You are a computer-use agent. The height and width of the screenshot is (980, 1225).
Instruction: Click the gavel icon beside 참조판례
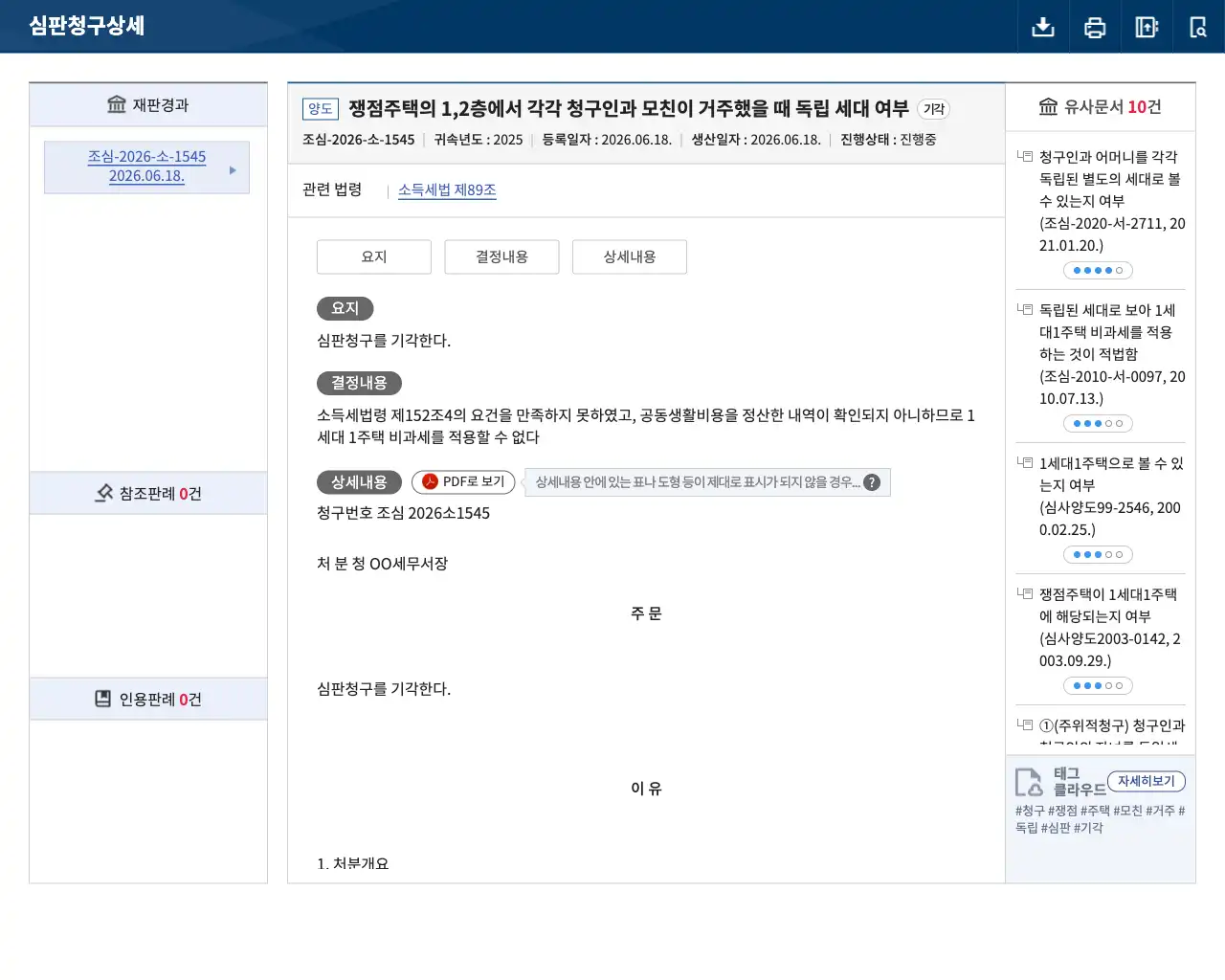104,493
